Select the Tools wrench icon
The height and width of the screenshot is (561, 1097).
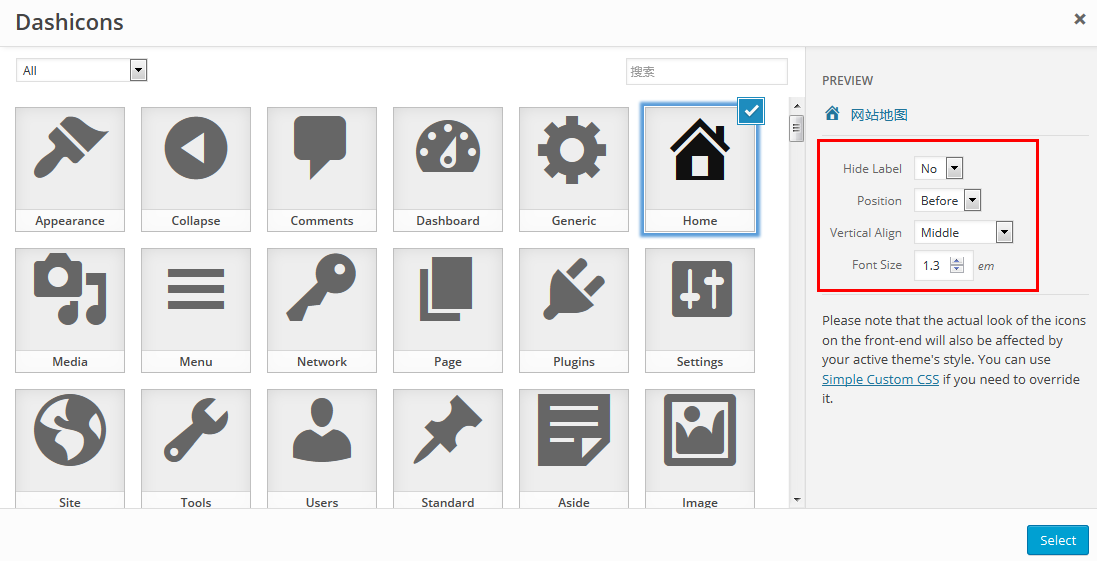196,440
